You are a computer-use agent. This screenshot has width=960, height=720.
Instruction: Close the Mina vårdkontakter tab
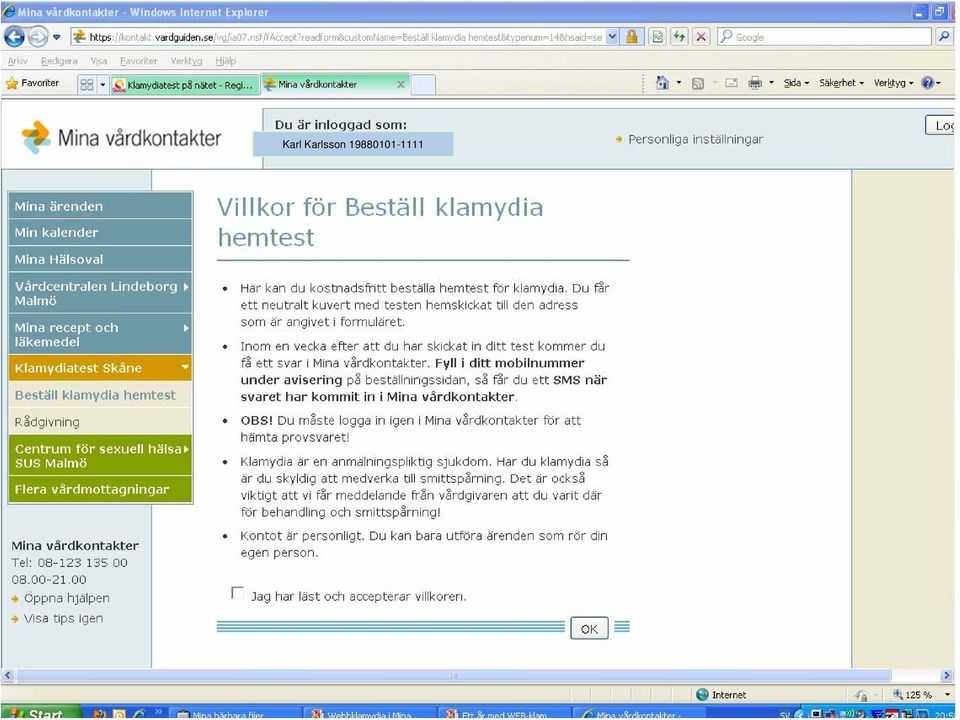pos(400,84)
